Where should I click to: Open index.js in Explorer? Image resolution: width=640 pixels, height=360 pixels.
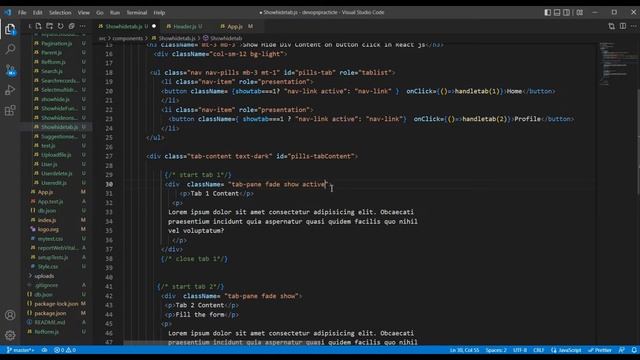coord(47,220)
